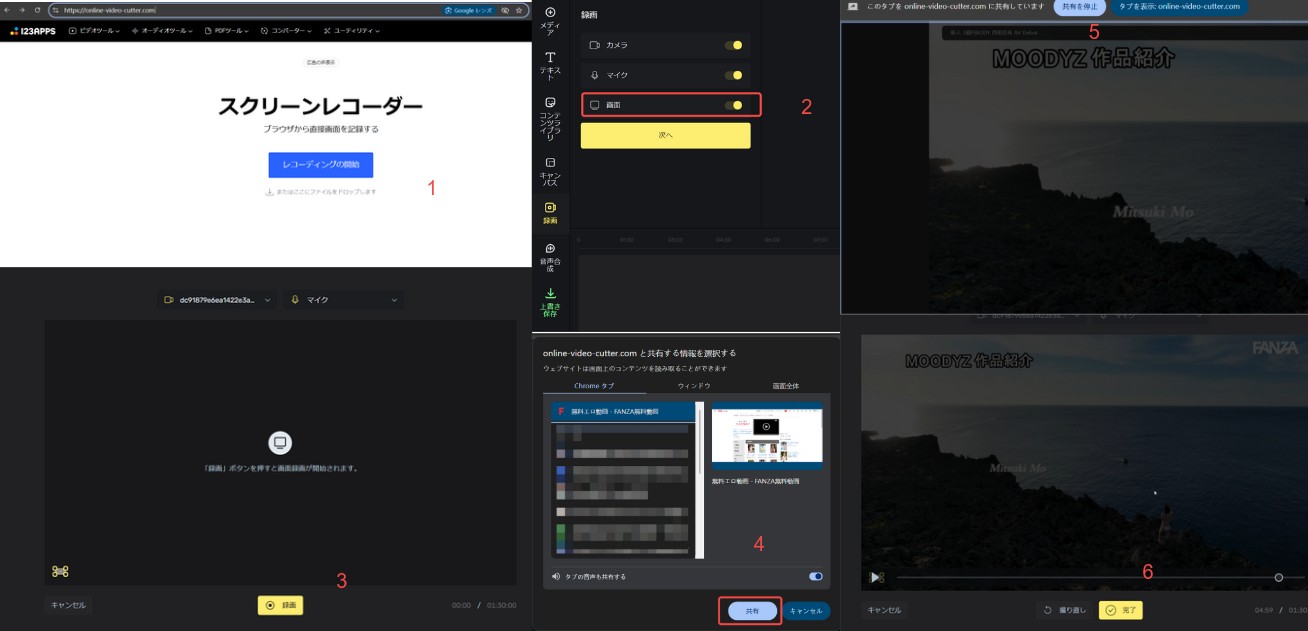The image size is (1308, 631).
Task: Click the recorded video progress slider handle
Action: pos(1279,577)
